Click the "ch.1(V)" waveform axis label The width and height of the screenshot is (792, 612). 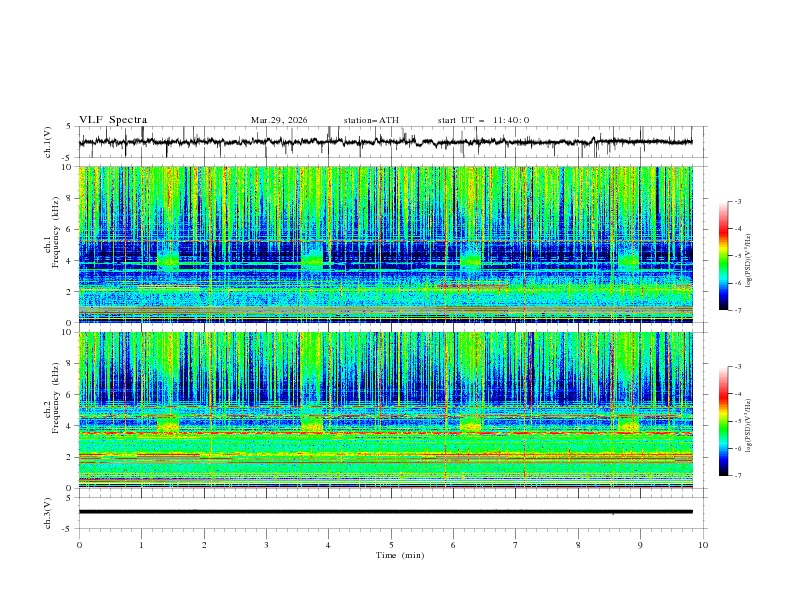48,142
